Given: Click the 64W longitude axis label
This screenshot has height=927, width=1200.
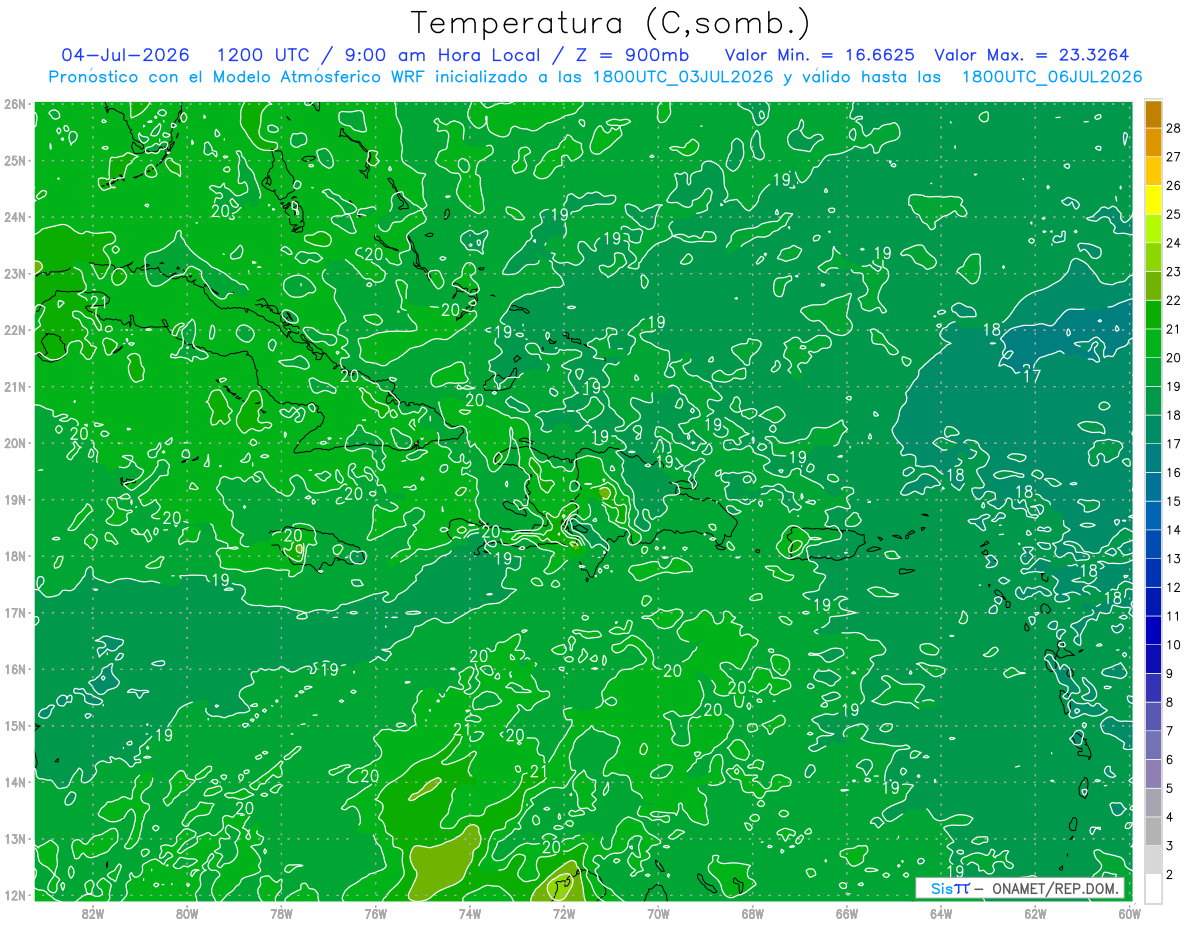Looking at the screenshot, I should 941,912.
